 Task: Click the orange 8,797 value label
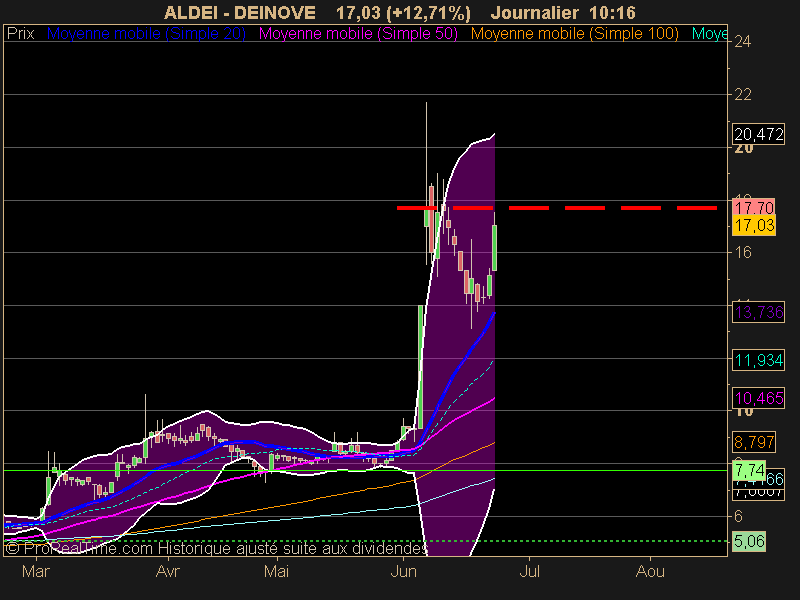click(754, 442)
